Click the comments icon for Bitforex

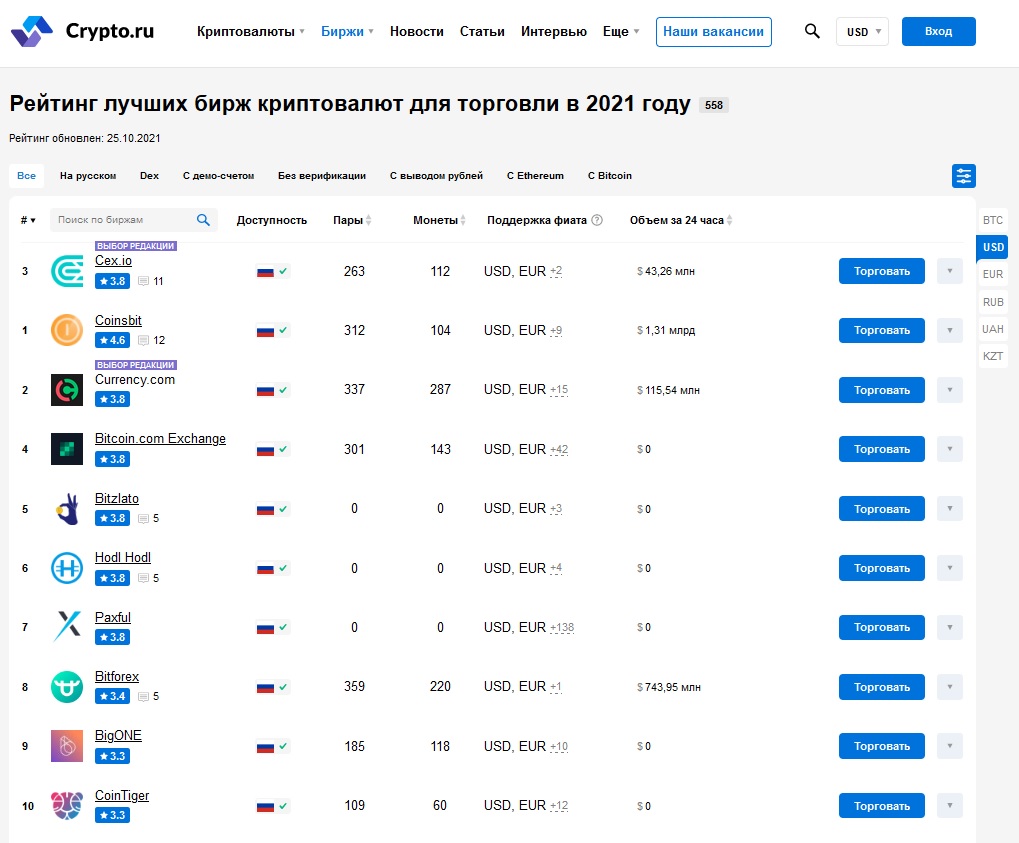coord(144,697)
